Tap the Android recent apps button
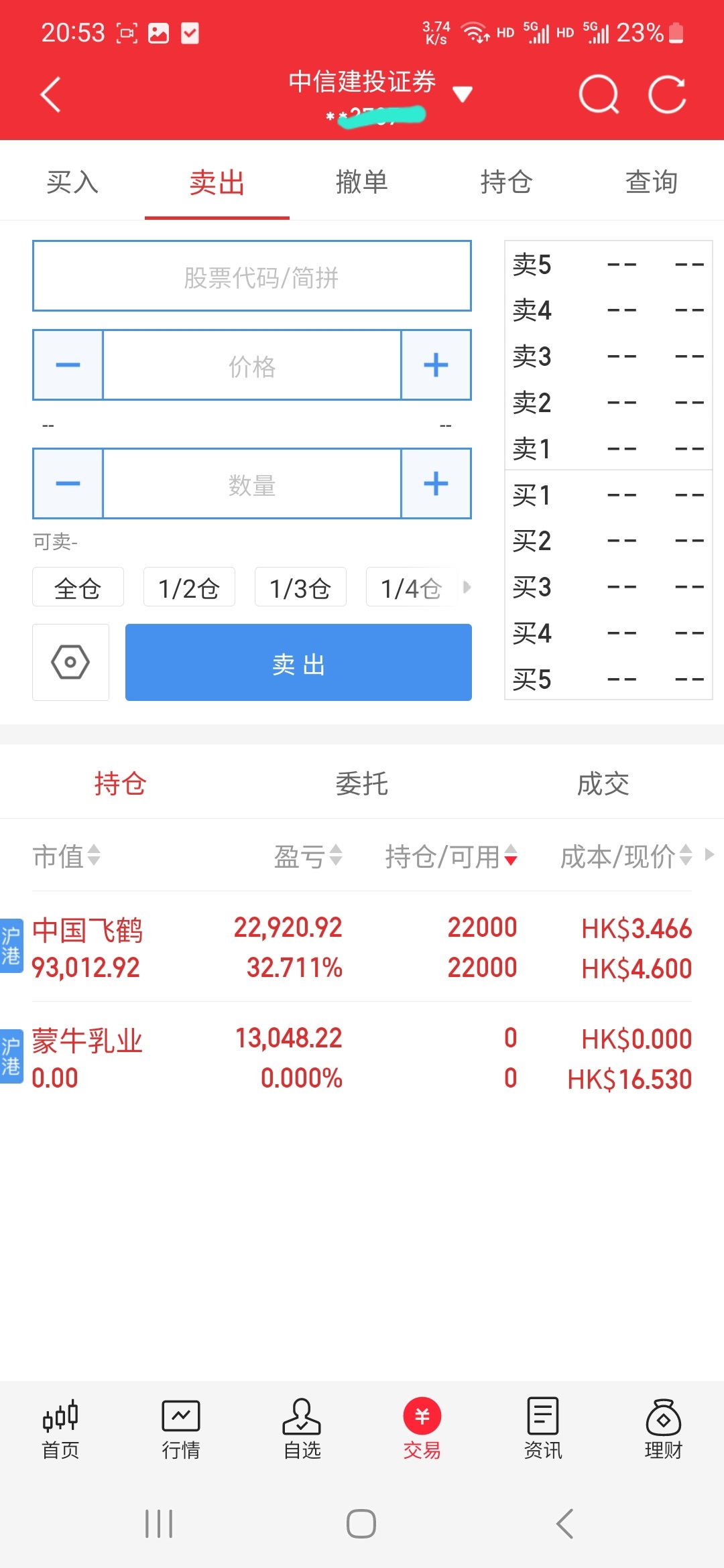This screenshot has height=1568, width=724. [159, 1524]
